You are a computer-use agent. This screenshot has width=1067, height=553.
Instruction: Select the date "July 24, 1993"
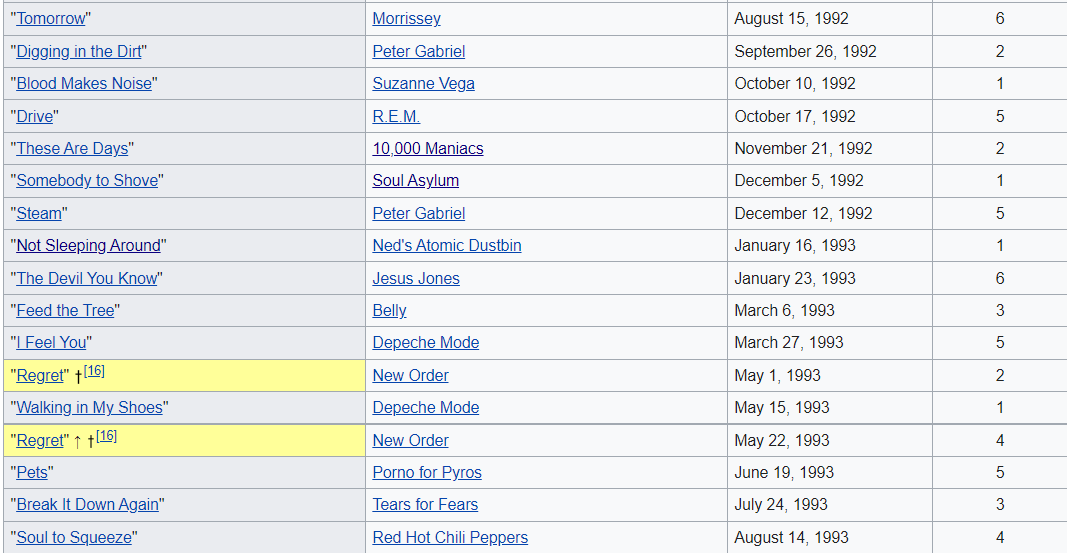pos(781,504)
